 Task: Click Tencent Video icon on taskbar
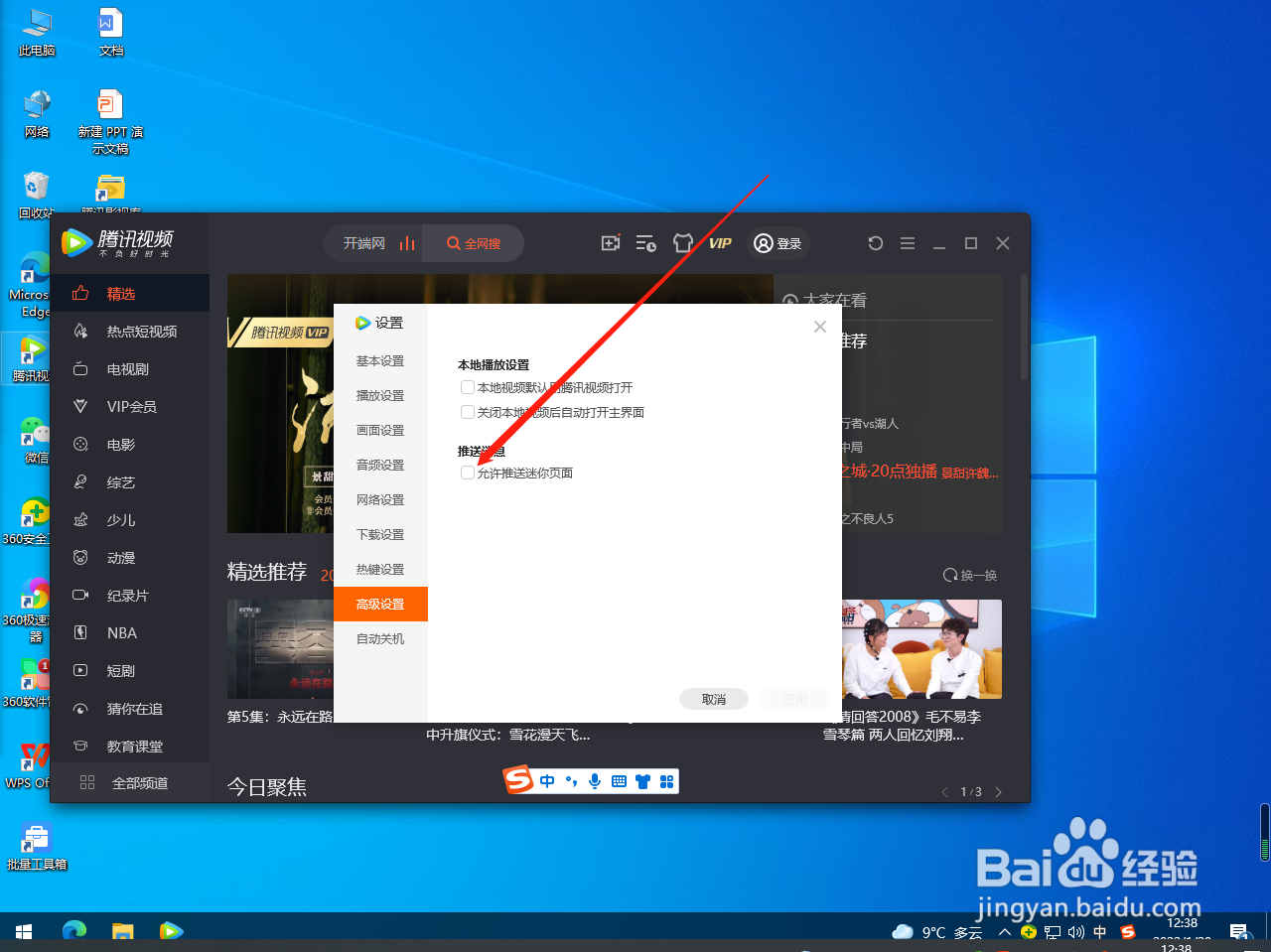171,931
